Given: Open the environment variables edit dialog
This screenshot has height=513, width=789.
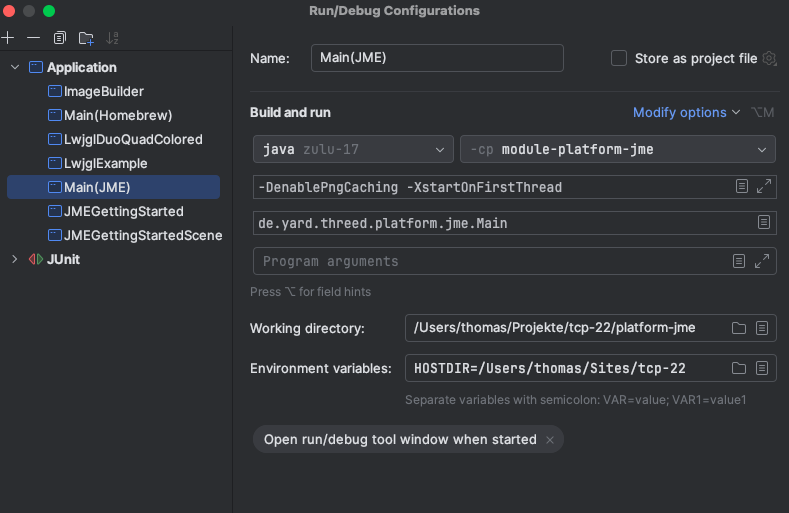Looking at the screenshot, I should [762, 368].
